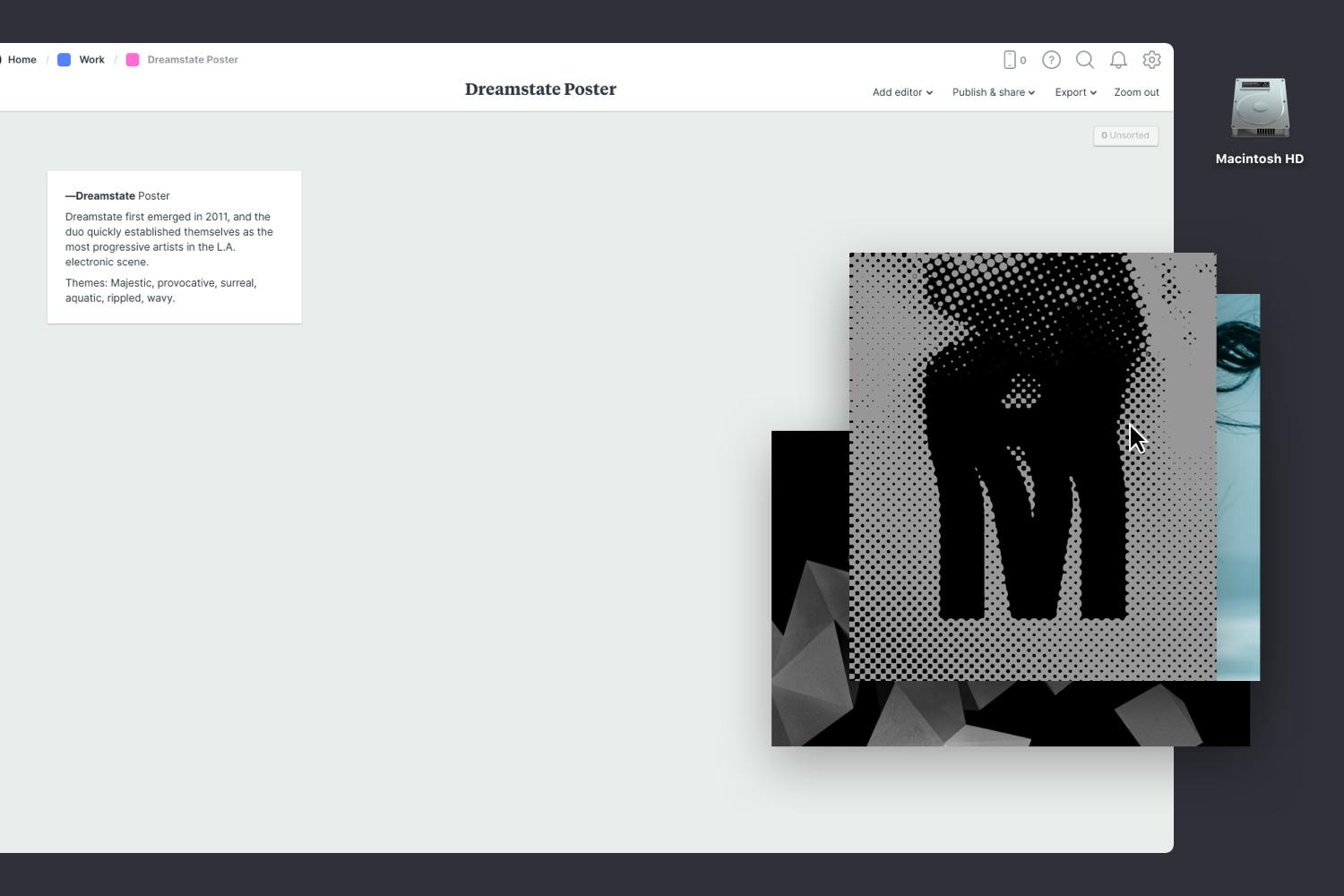Select Work in the breadcrumb trail

tap(90, 59)
